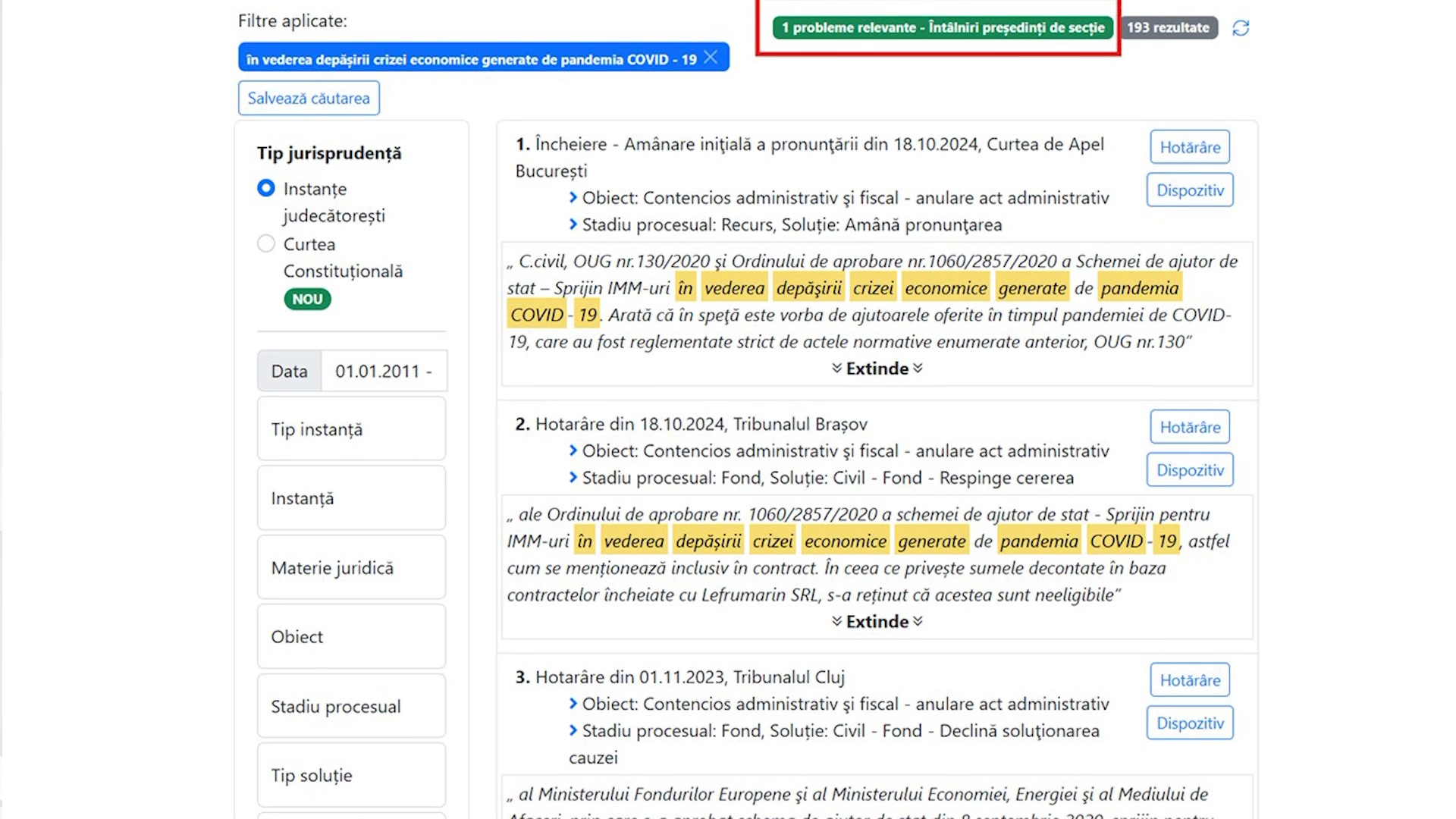Open Dispozitiv for result 3 Tribunalul Cluj
The width and height of the screenshot is (1456, 819).
click(1190, 723)
